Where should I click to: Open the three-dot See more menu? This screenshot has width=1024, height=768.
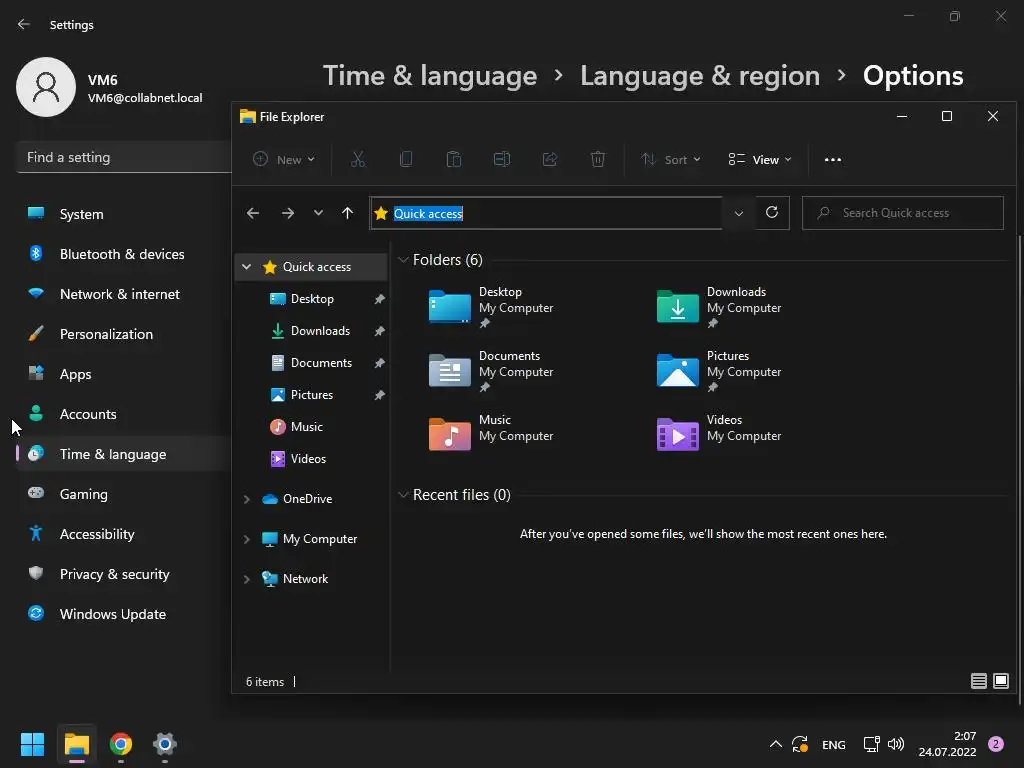(833, 159)
